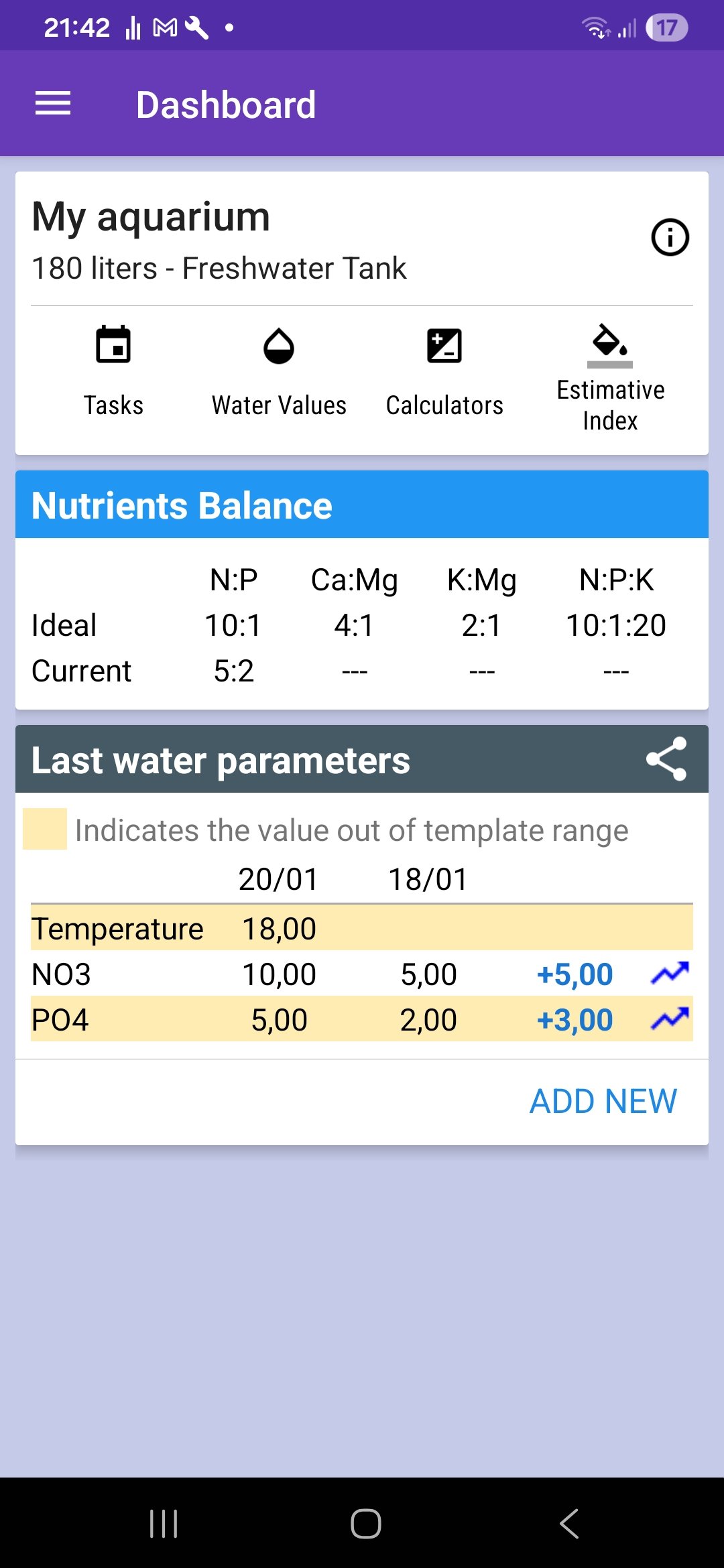Open the hamburger navigation menu
The height and width of the screenshot is (1568, 724).
point(53,104)
